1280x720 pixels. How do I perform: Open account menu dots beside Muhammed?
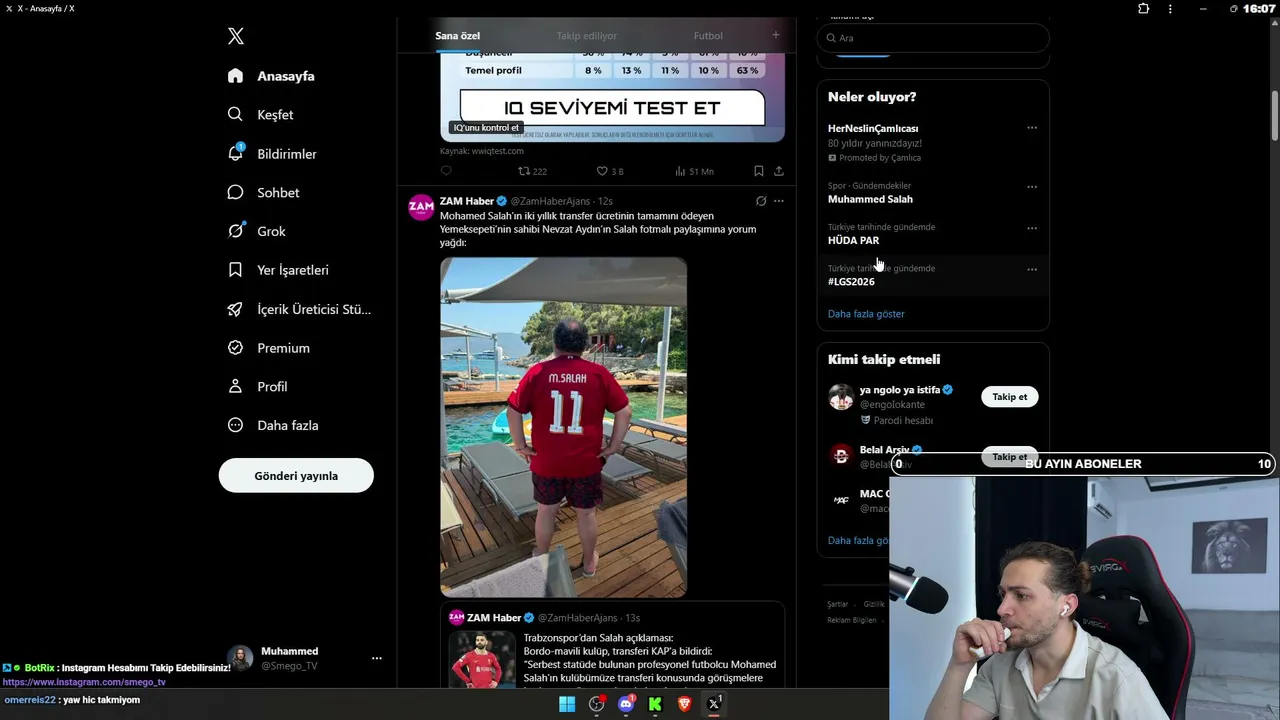click(x=377, y=658)
